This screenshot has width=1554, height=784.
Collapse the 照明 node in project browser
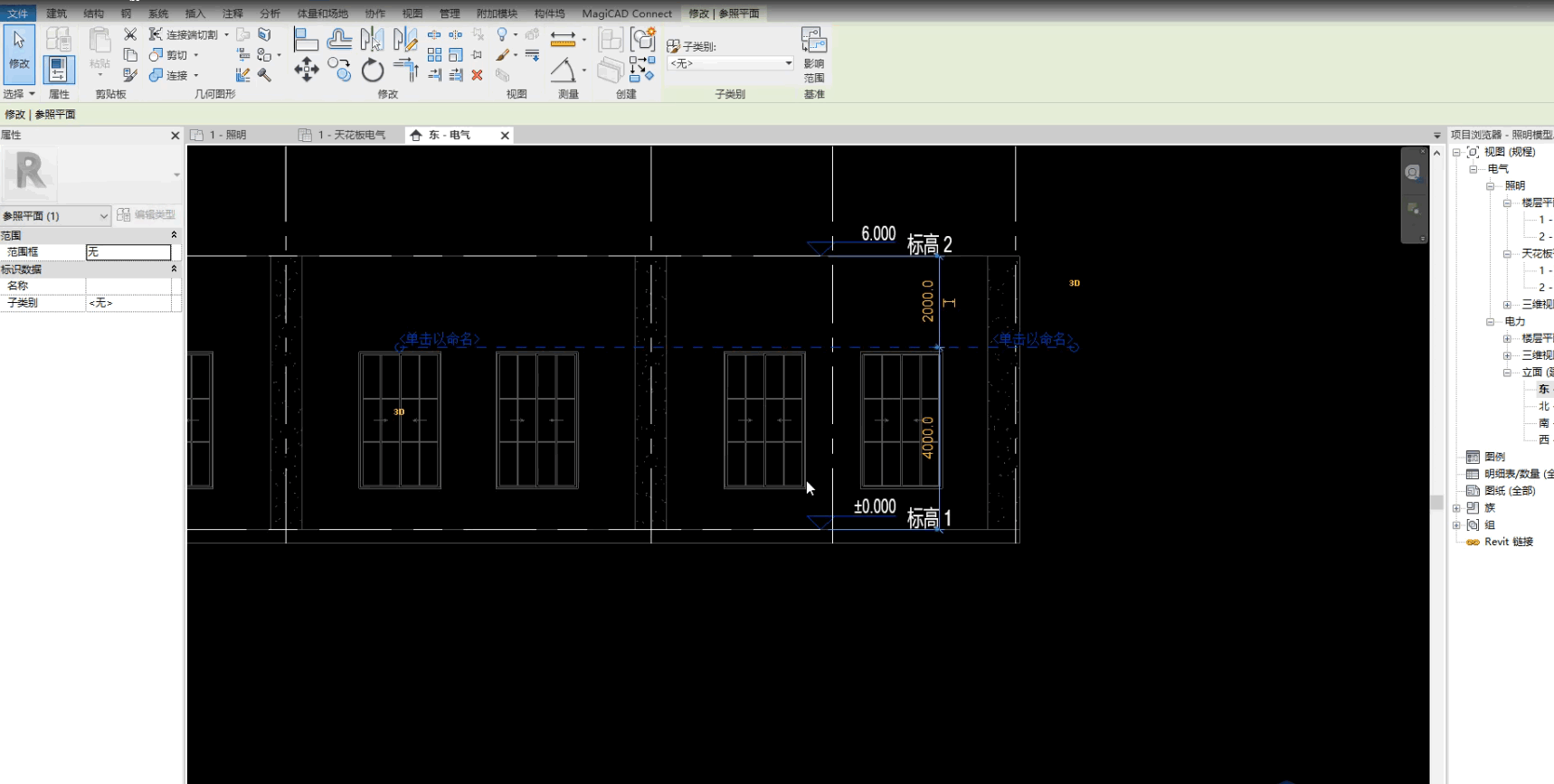(1490, 186)
